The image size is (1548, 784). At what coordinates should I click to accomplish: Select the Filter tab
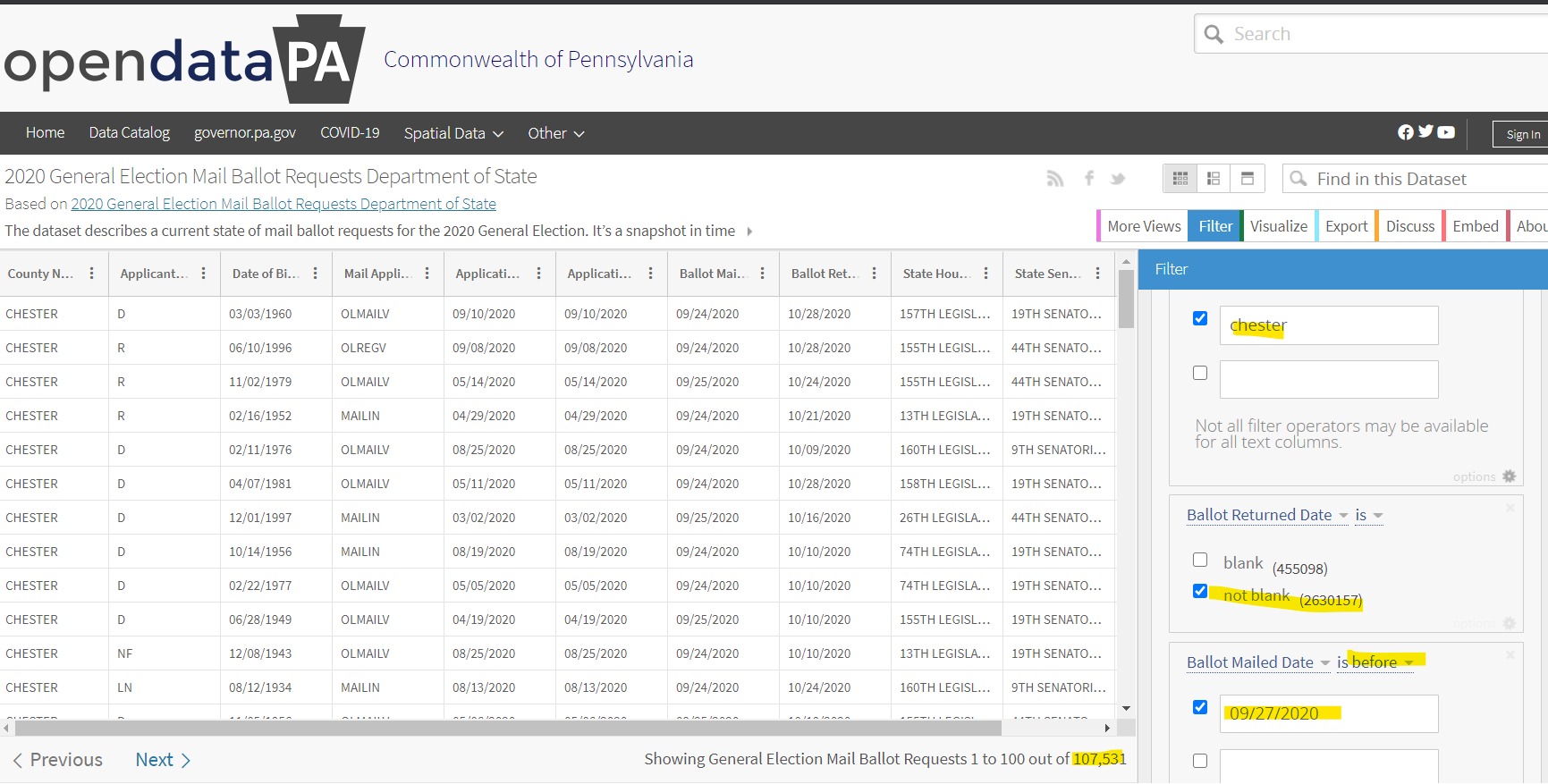[x=1215, y=226]
